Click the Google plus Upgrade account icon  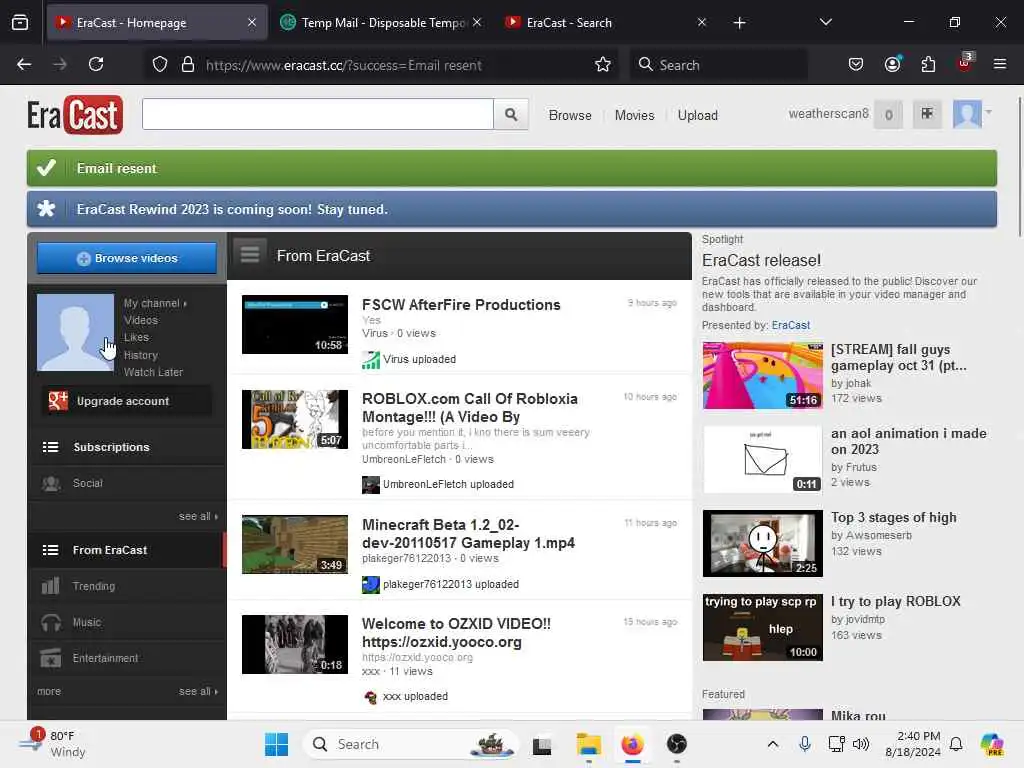57,401
